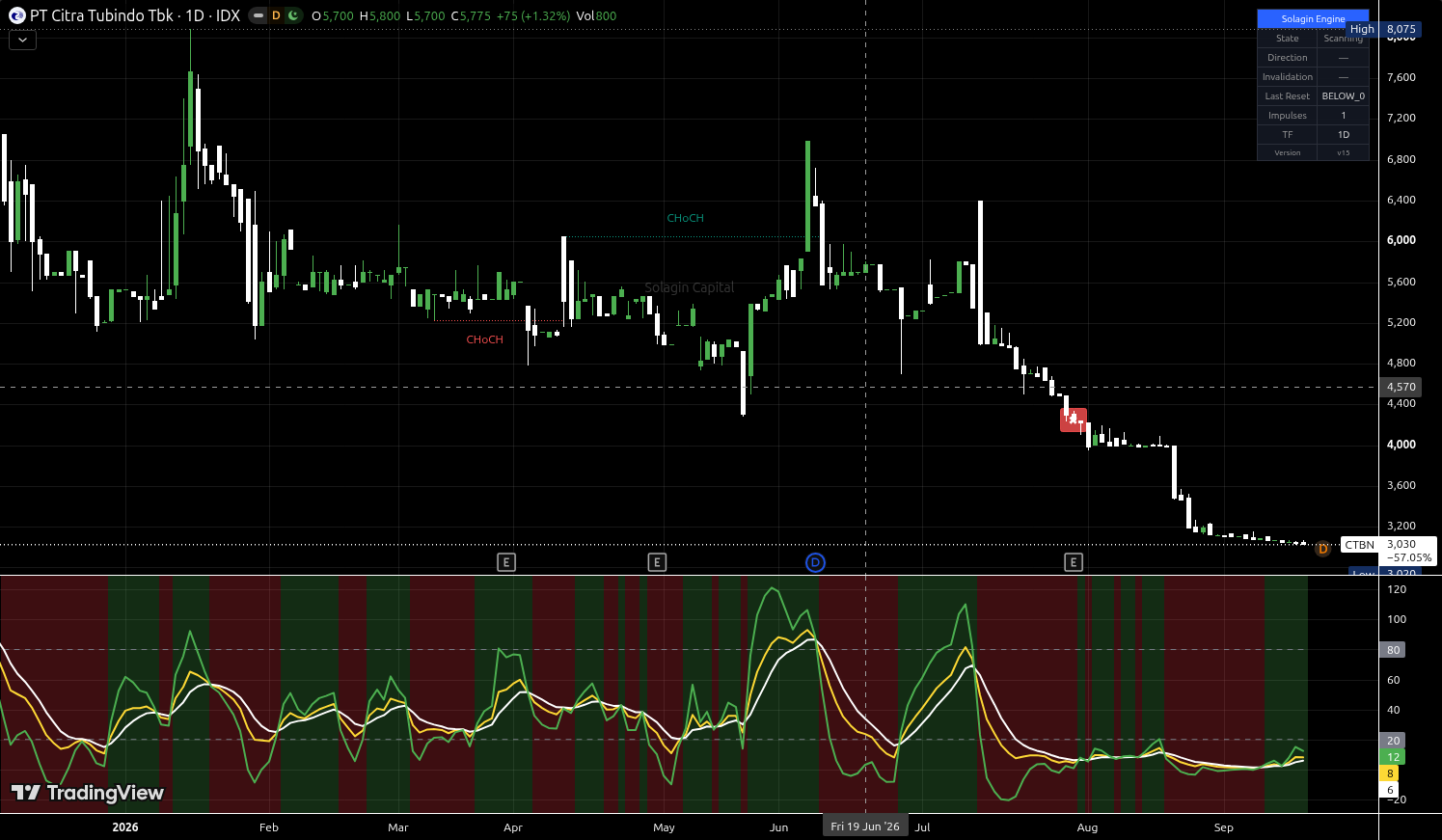1442x840 pixels.
Task: Collapse the indicator legend with chevron button
Action: tap(22, 40)
